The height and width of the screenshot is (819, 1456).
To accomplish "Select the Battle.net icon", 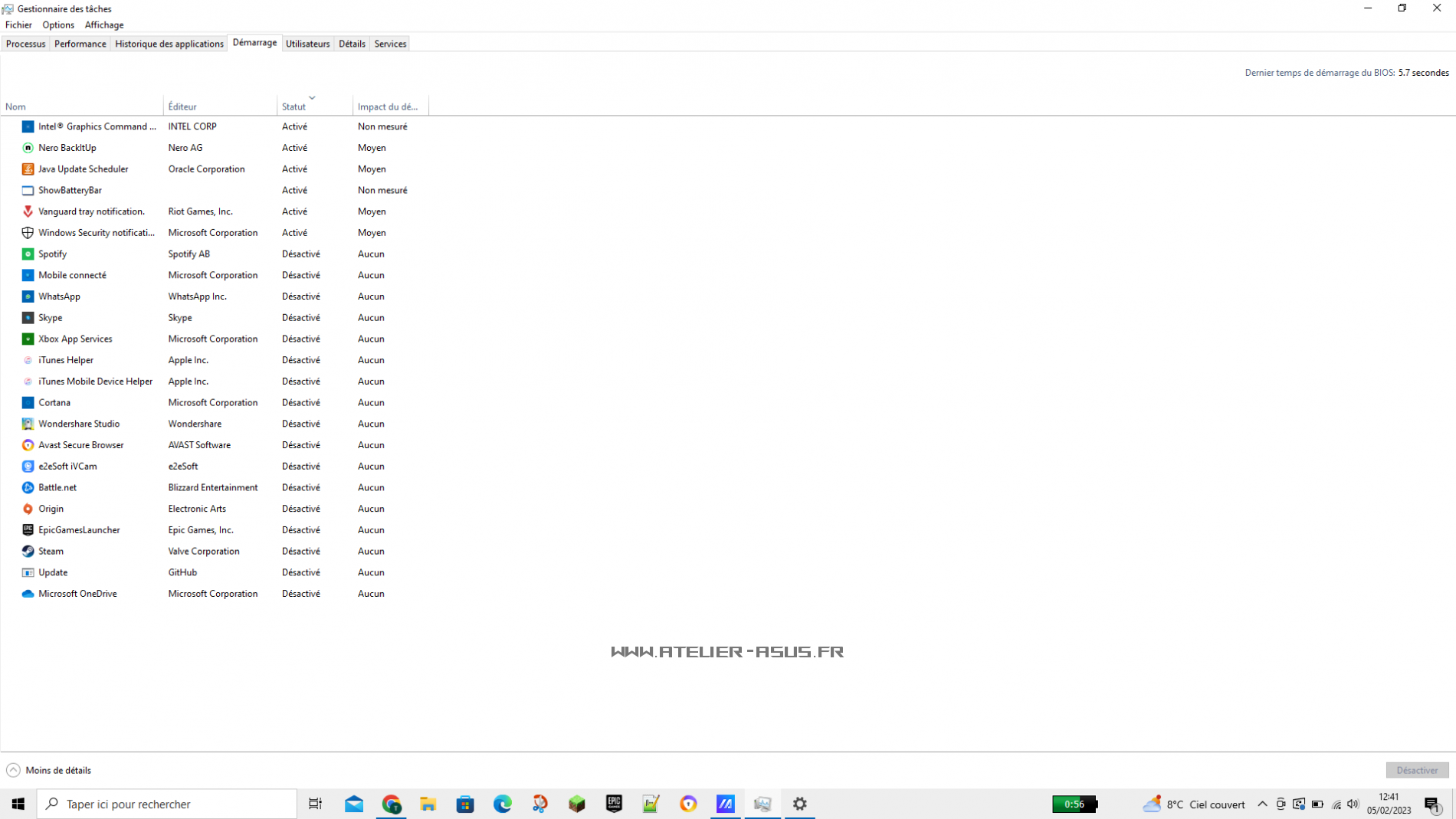I will 28,487.
